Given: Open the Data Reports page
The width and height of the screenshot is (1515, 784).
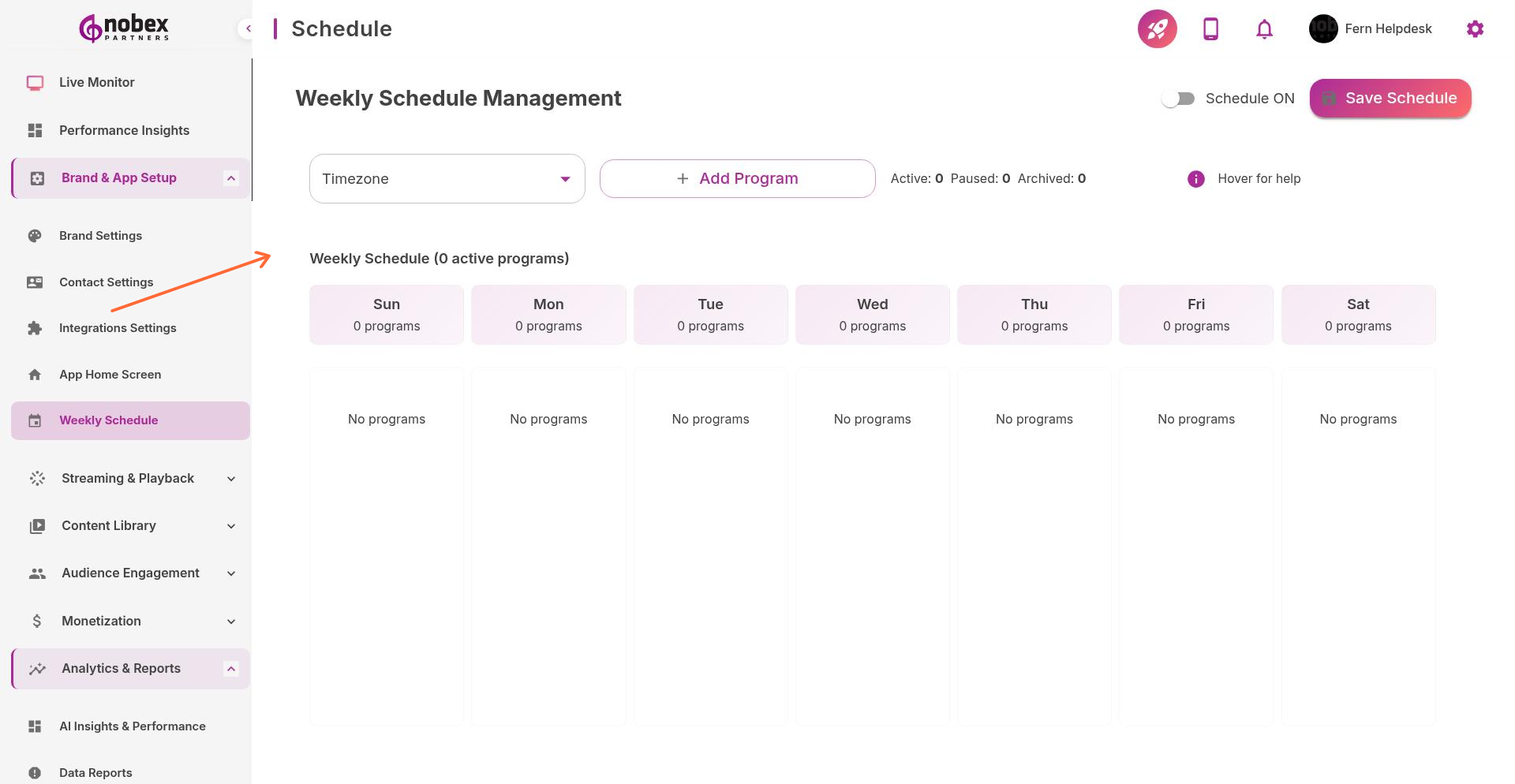Looking at the screenshot, I should [x=95, y=773].
